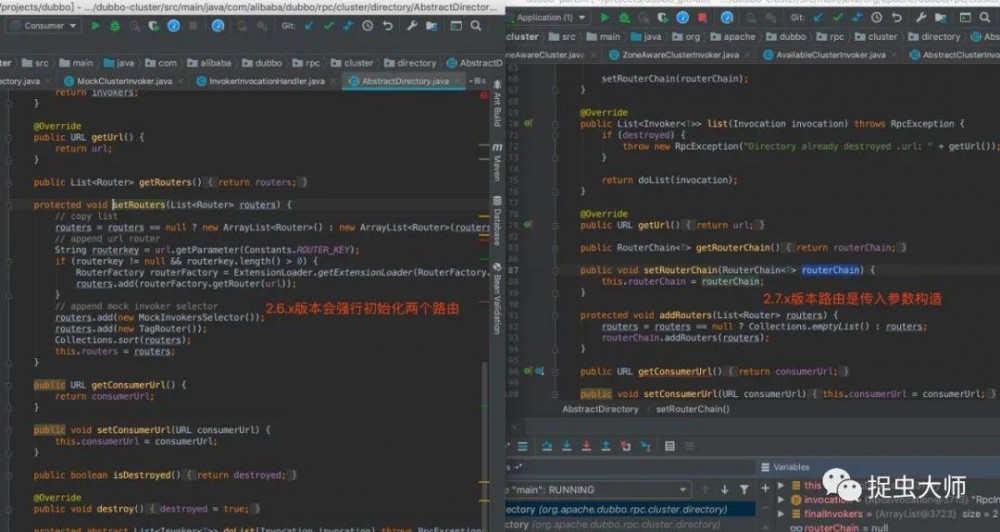Click the Git commit checkmark in right window
This screenshot has height=532, width=1000.
click(838, 17)
